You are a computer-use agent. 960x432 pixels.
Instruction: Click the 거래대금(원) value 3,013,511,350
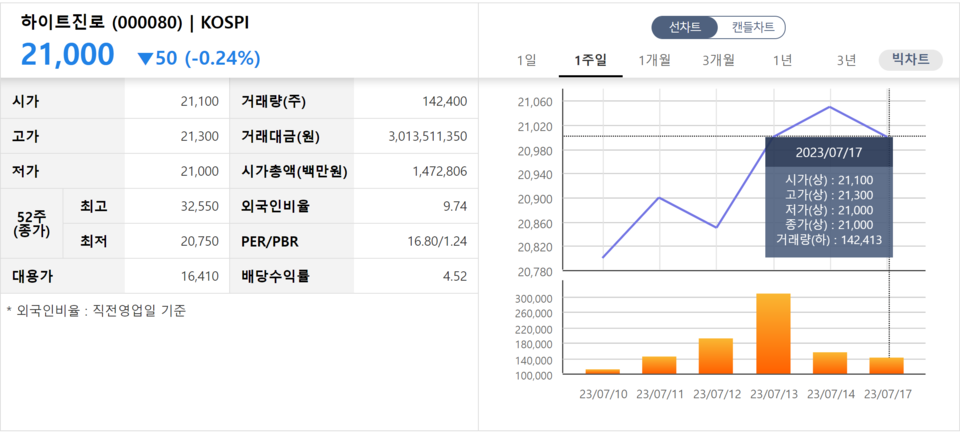point(428,136)
